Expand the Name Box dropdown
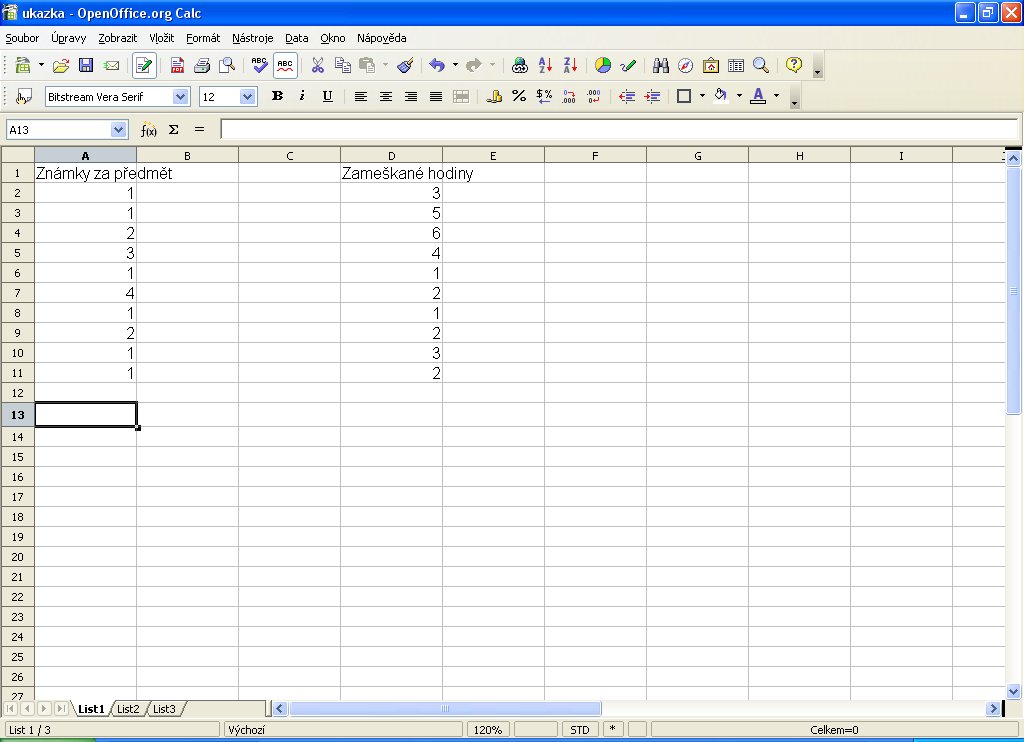This screenshot has width=1024, height=742. (118, 129)
